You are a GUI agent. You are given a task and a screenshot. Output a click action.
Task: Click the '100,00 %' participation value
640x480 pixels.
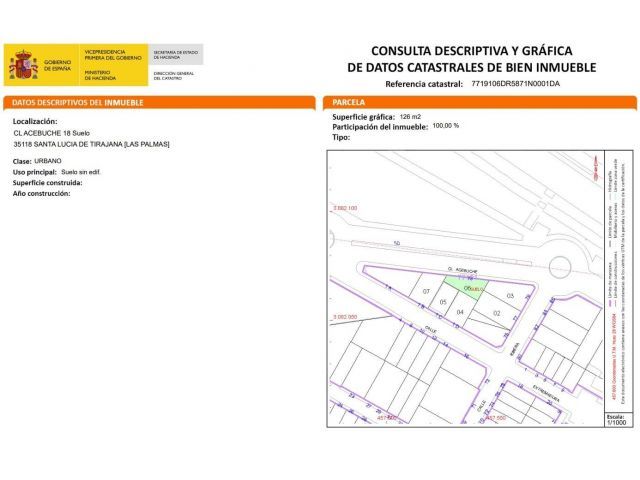[446, 126]
